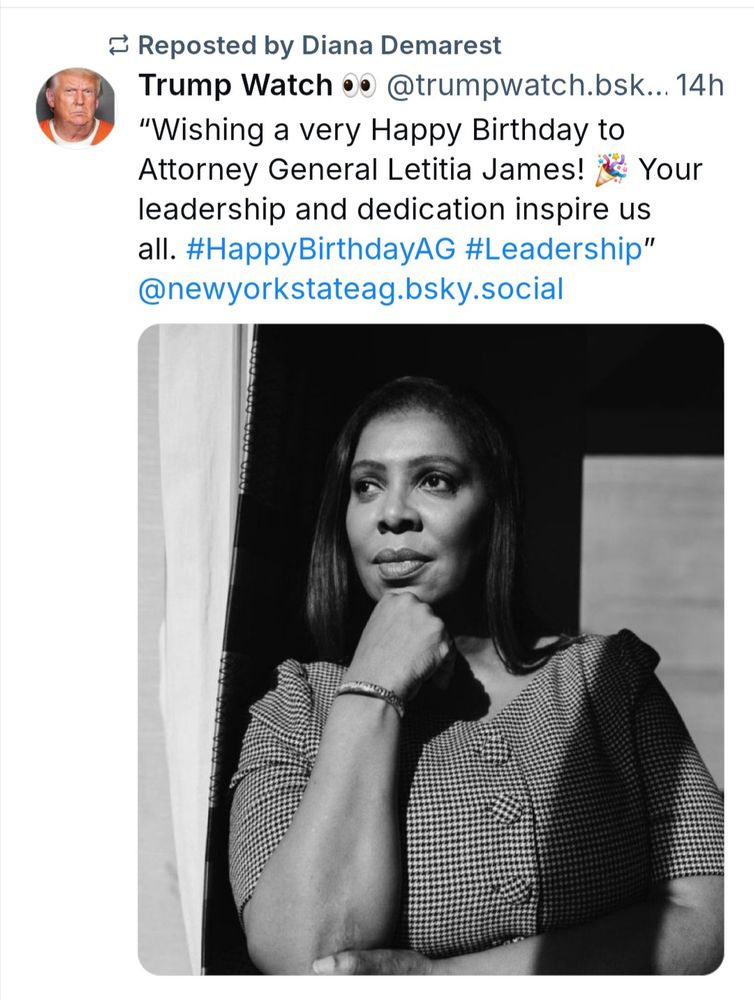Click the "leadership and dedication inspire us" line
This screenshot has height=1000, width=754.
tap(394, 210)
